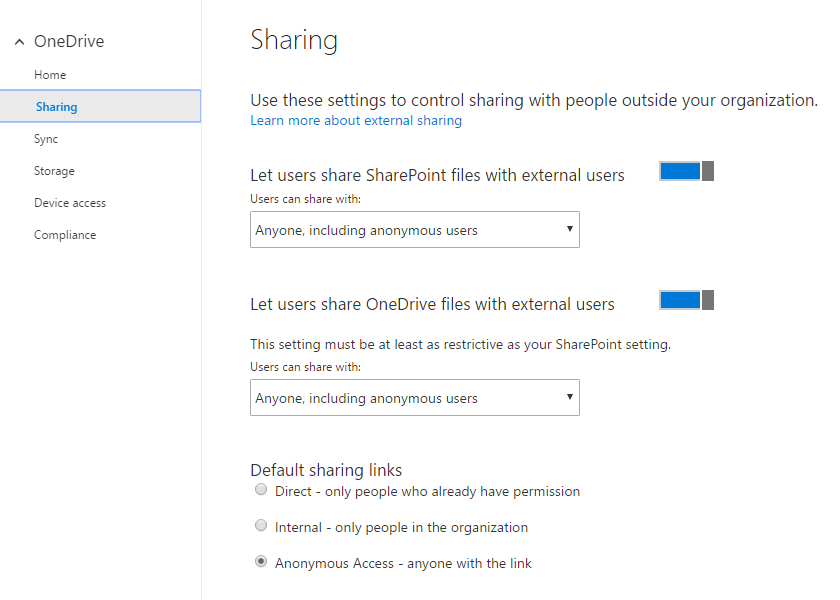Image resolution: width=840 pixels, height=600 pixels.
Task: Select Direct default sharing link option
Action: click(x=261, y=490)
